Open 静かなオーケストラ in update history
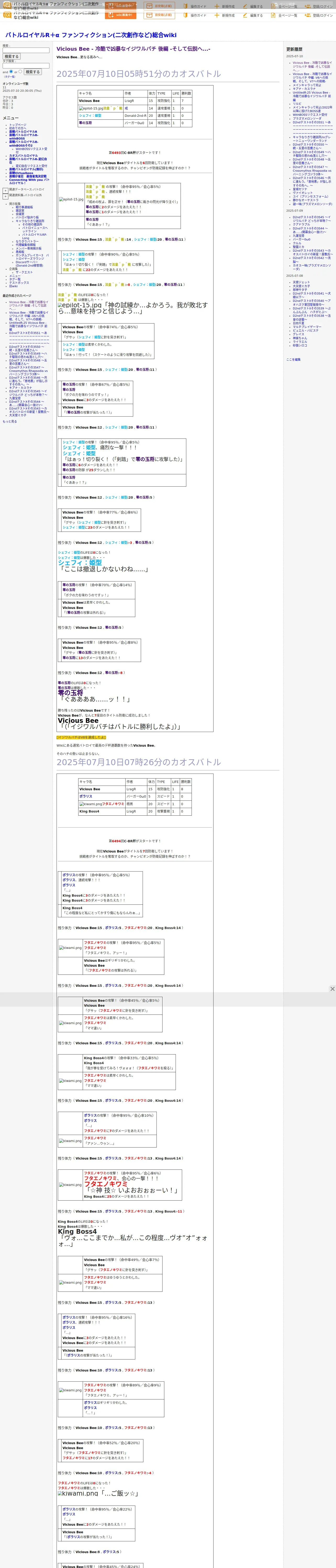Viewport: 336px width, 1568px height. [305, 200]
